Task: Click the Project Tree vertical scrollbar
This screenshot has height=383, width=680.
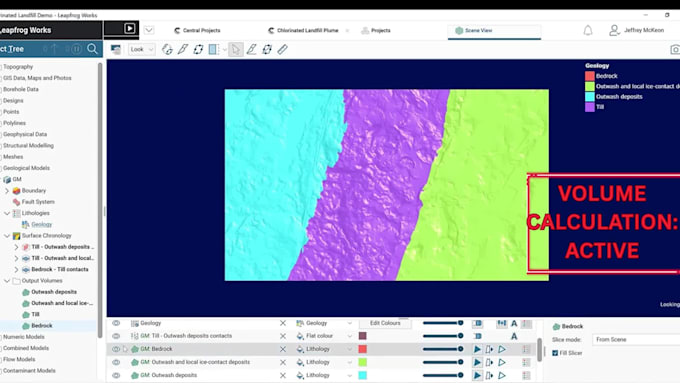Action: click(x=100, y=200)
